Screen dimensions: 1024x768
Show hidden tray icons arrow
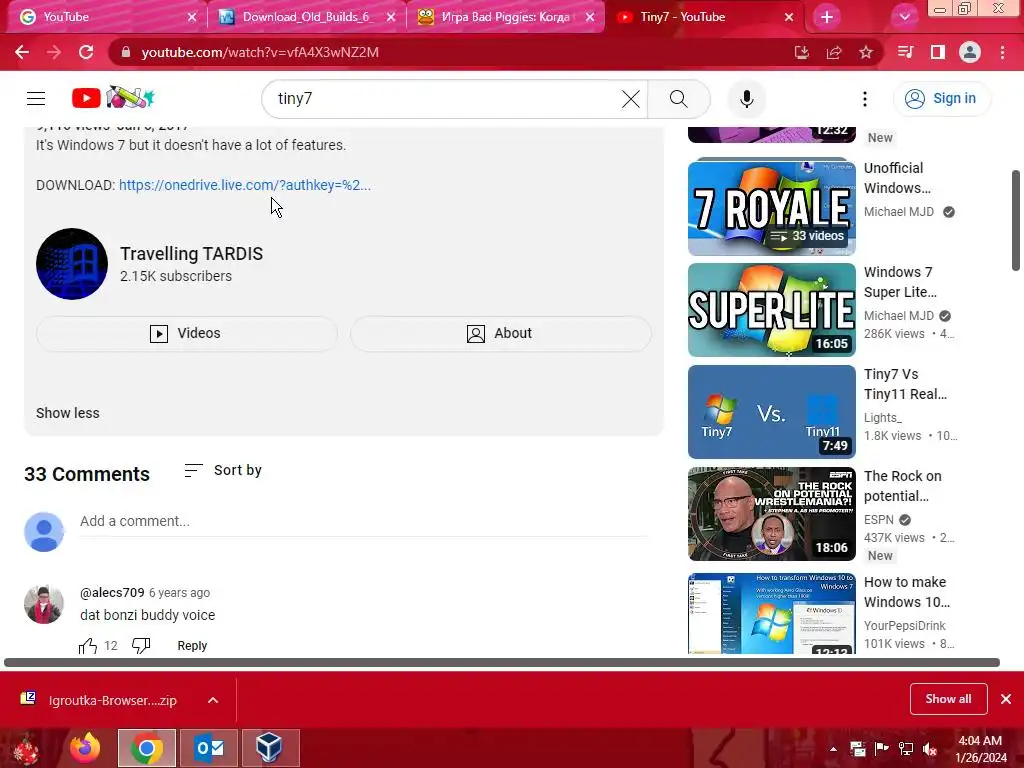[833, 749]
